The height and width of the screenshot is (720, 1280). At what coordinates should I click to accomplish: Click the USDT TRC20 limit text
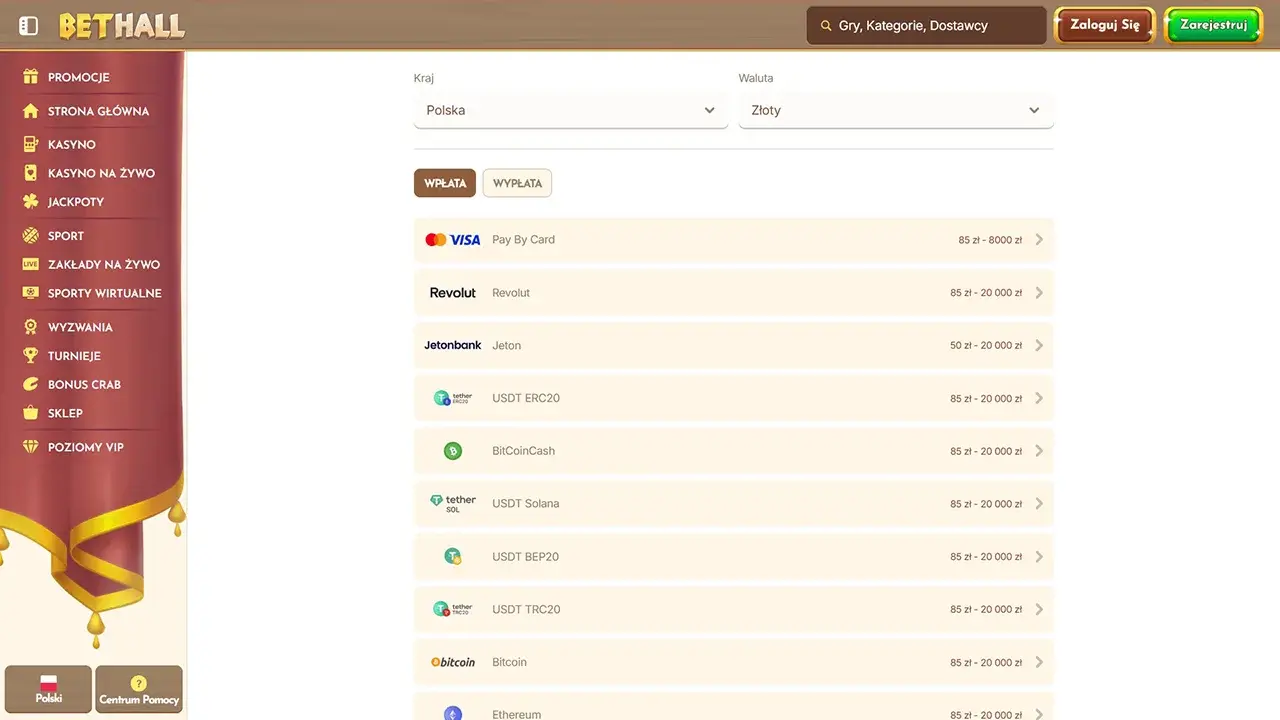point(986,610)
